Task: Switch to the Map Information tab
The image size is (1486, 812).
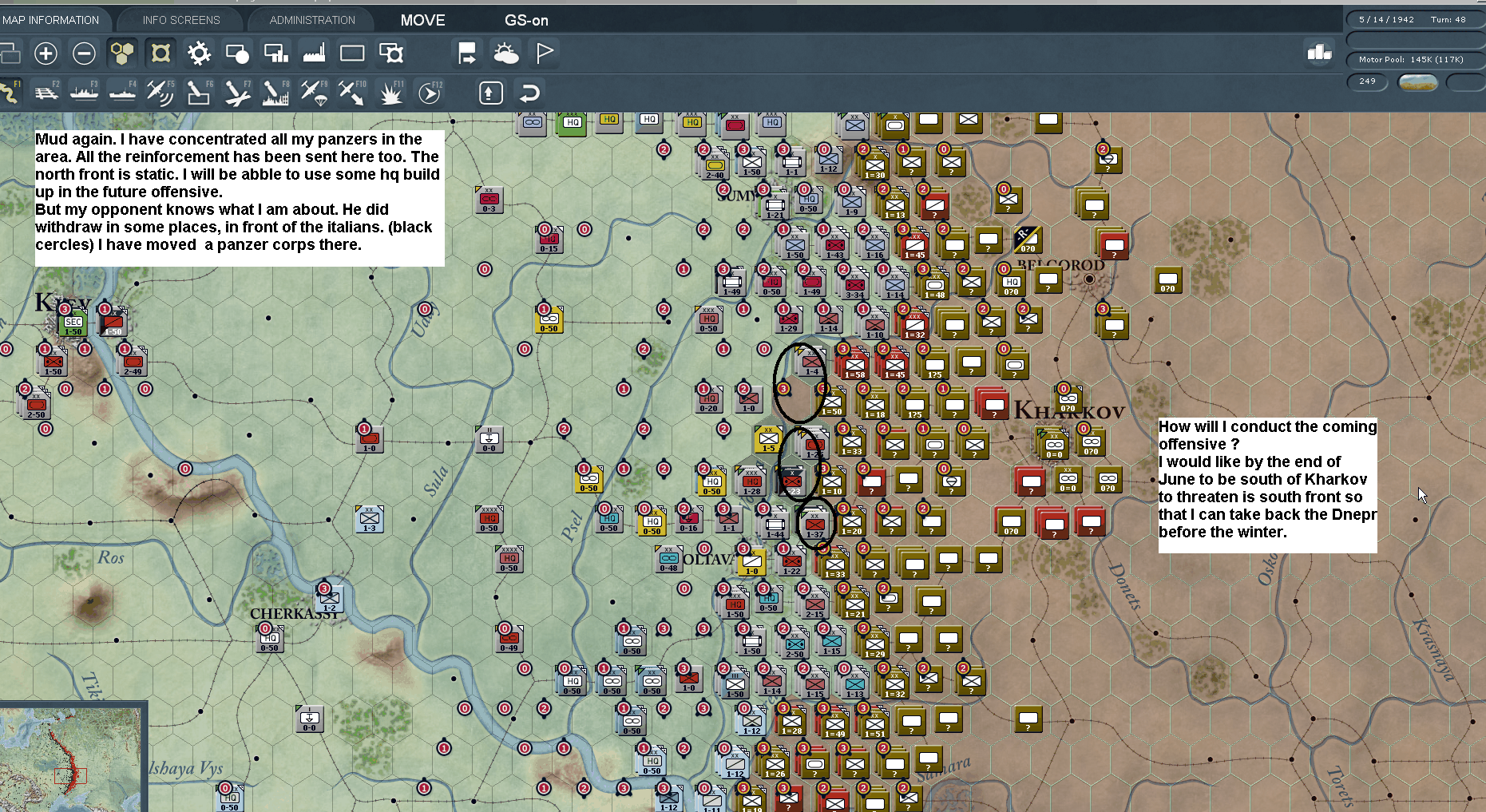Action: (x=50, y=20)
